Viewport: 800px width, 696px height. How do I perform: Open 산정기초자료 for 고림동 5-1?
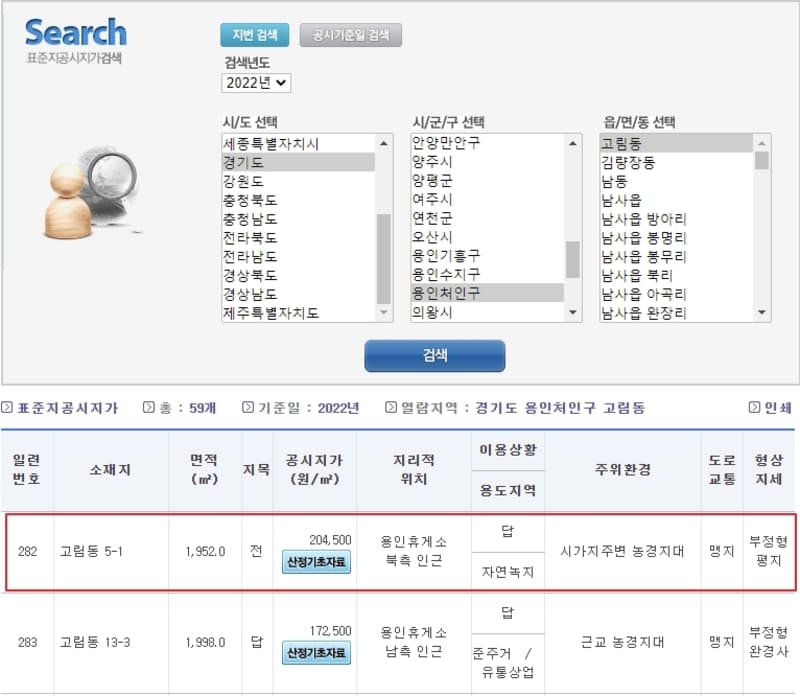pyautogui.click(x=316, y=562)
